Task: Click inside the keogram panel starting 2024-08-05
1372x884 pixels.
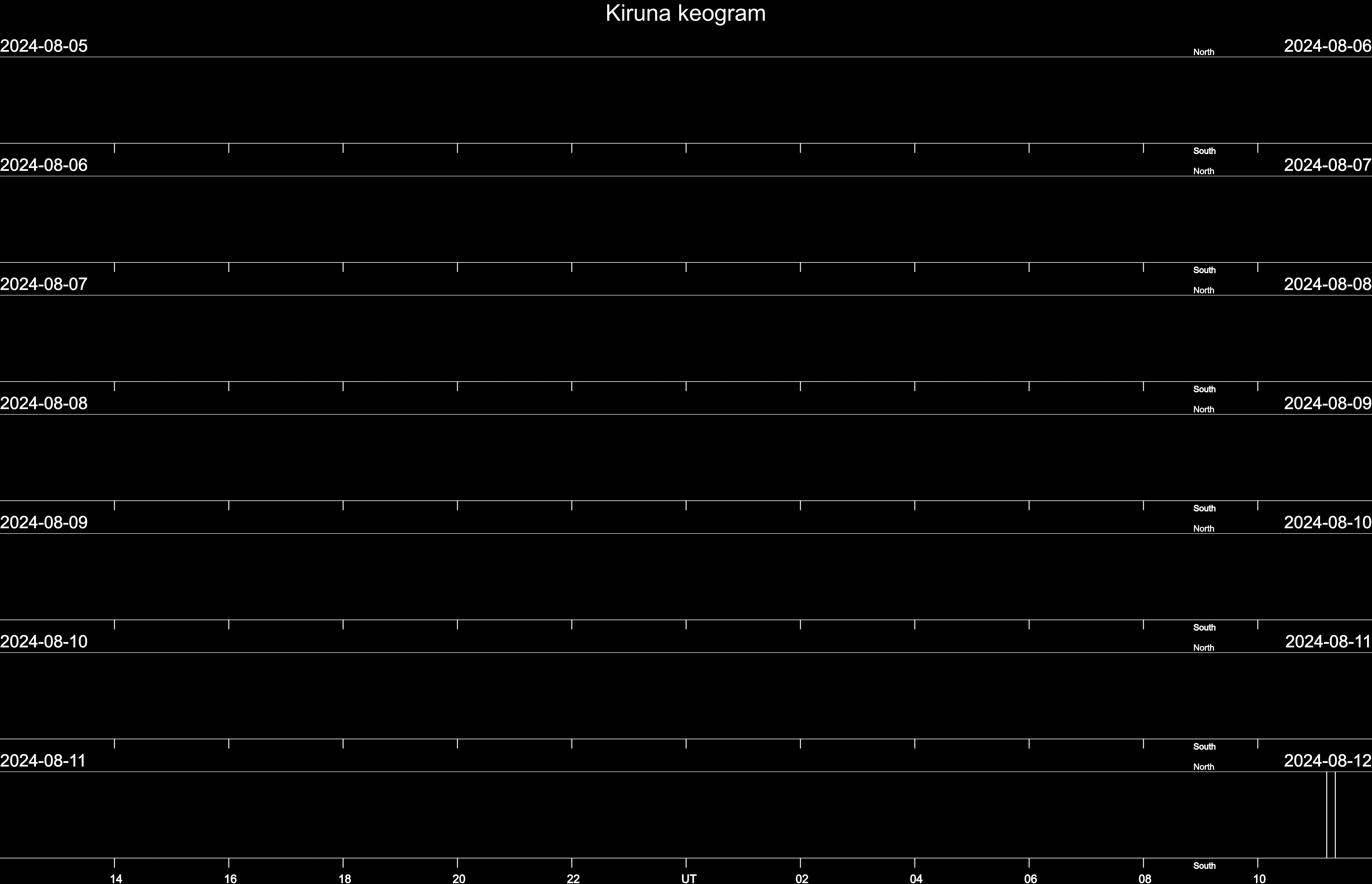Action: pos(686,100)
